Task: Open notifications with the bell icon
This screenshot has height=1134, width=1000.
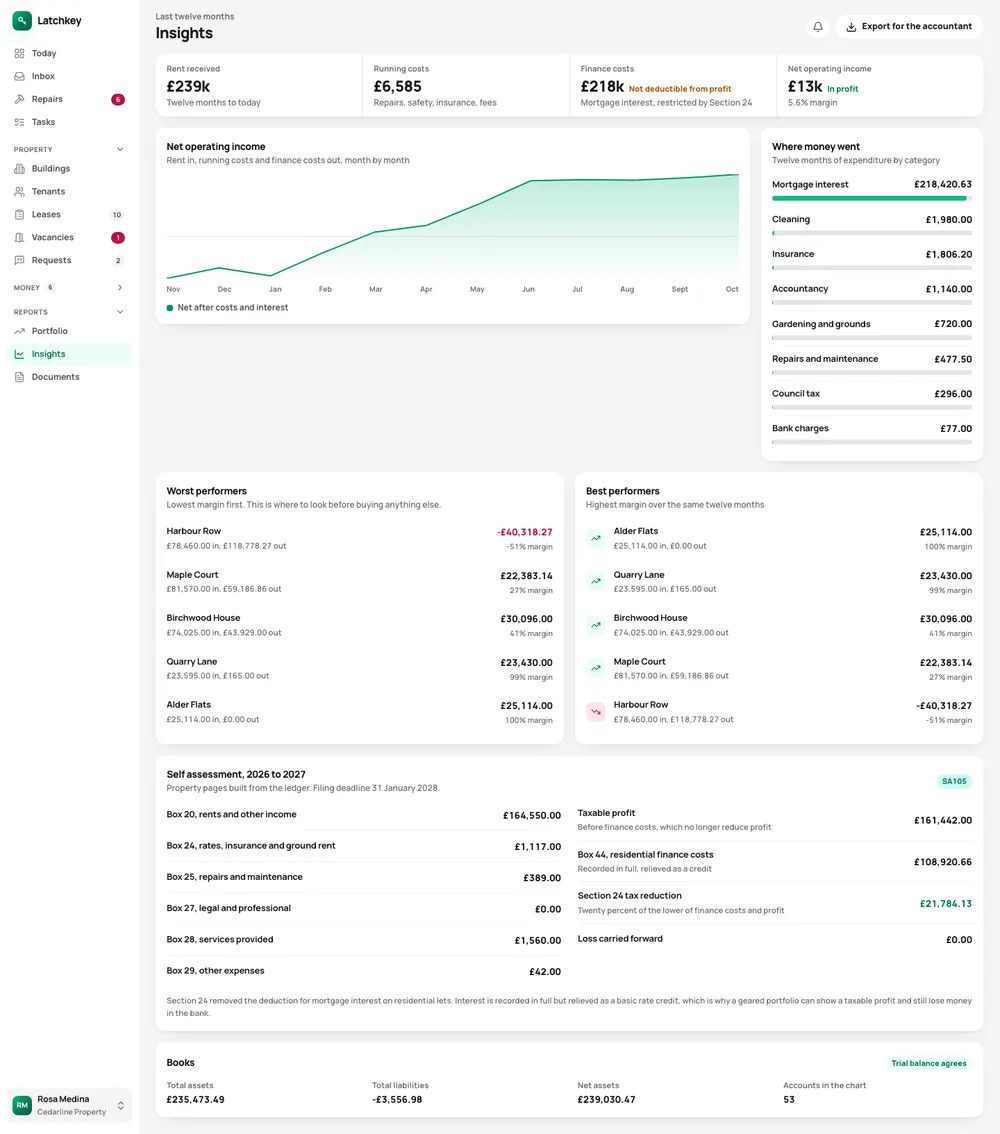Action: pyautogui.click(x=818, y=27)
